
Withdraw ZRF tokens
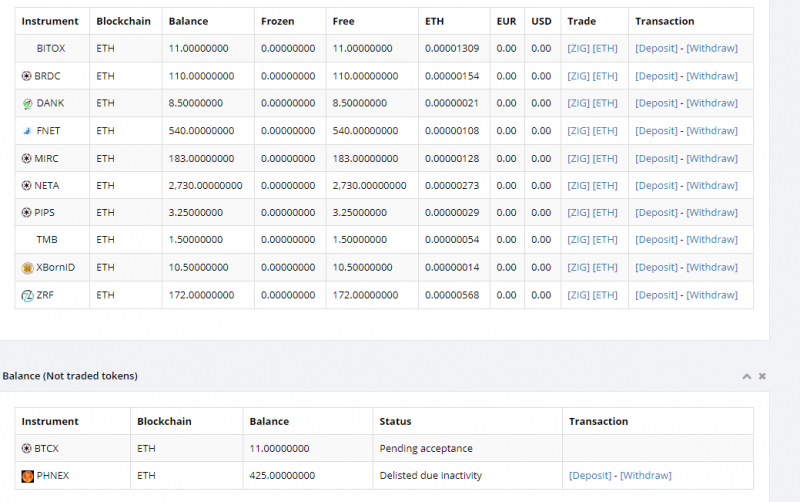(712, 295)
